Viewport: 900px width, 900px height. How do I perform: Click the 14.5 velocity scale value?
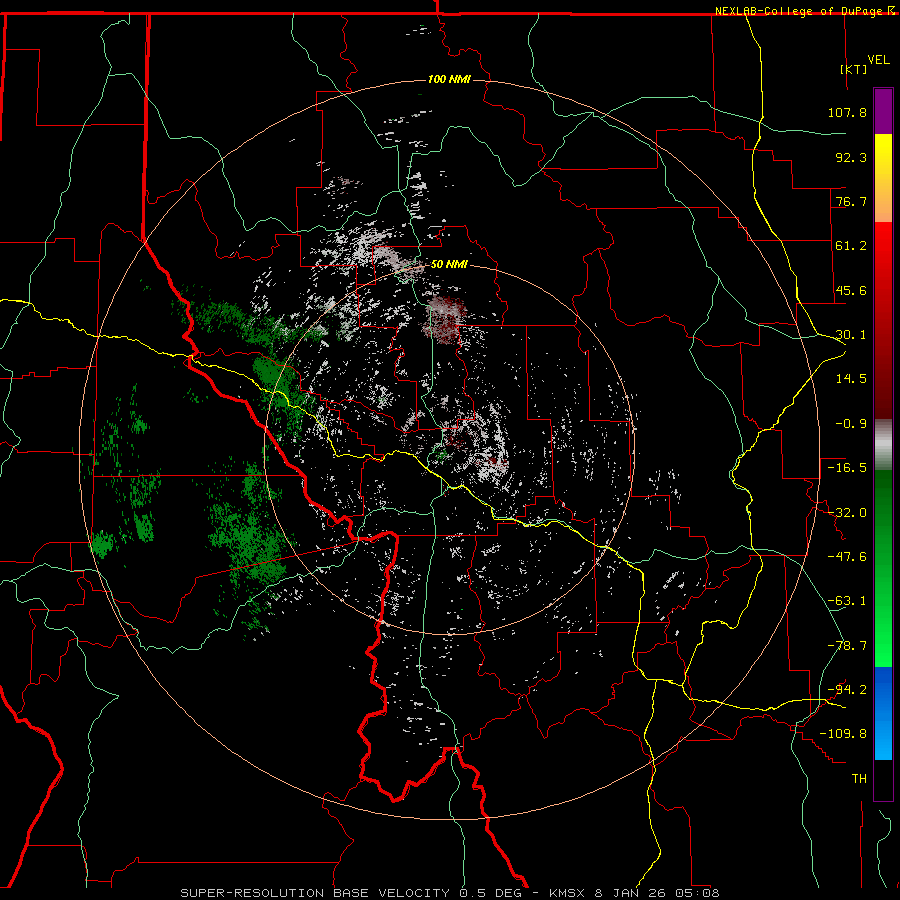click(851, 379)
